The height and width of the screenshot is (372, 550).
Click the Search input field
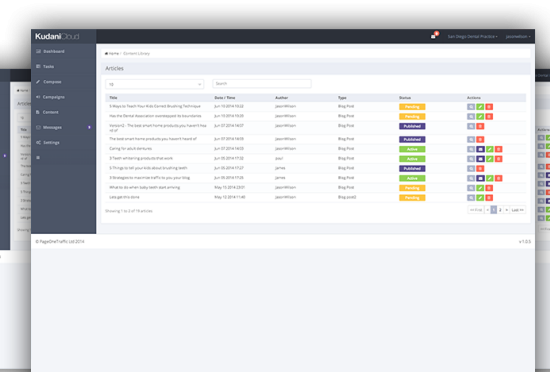pyautogui.click(x=262, y=83)
